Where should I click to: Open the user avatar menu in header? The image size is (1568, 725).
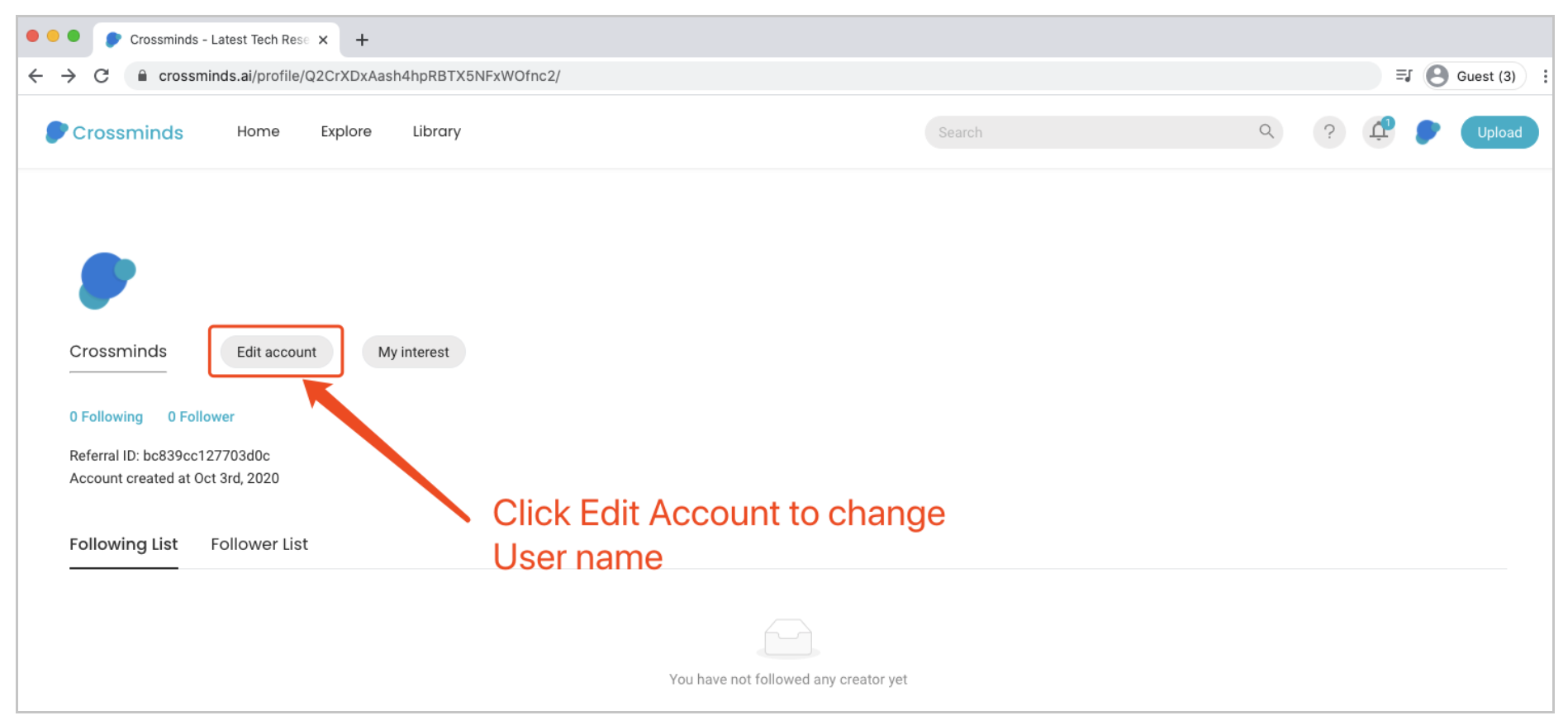pos(1428,132)
